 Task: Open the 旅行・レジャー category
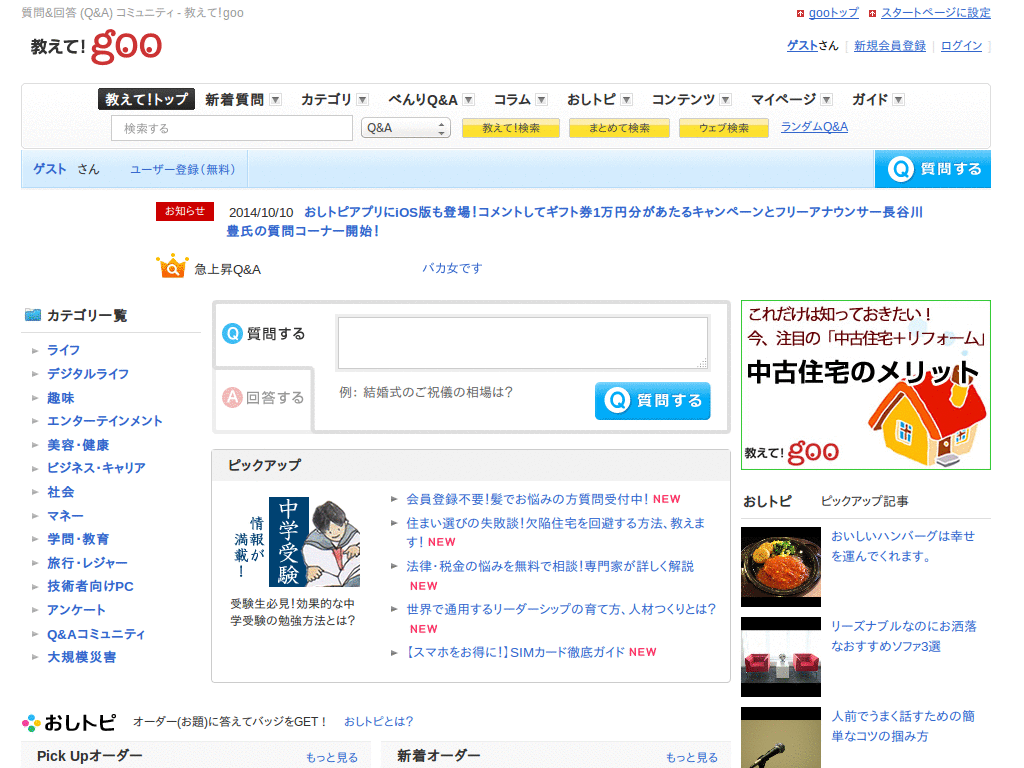[x=88, y=563]
